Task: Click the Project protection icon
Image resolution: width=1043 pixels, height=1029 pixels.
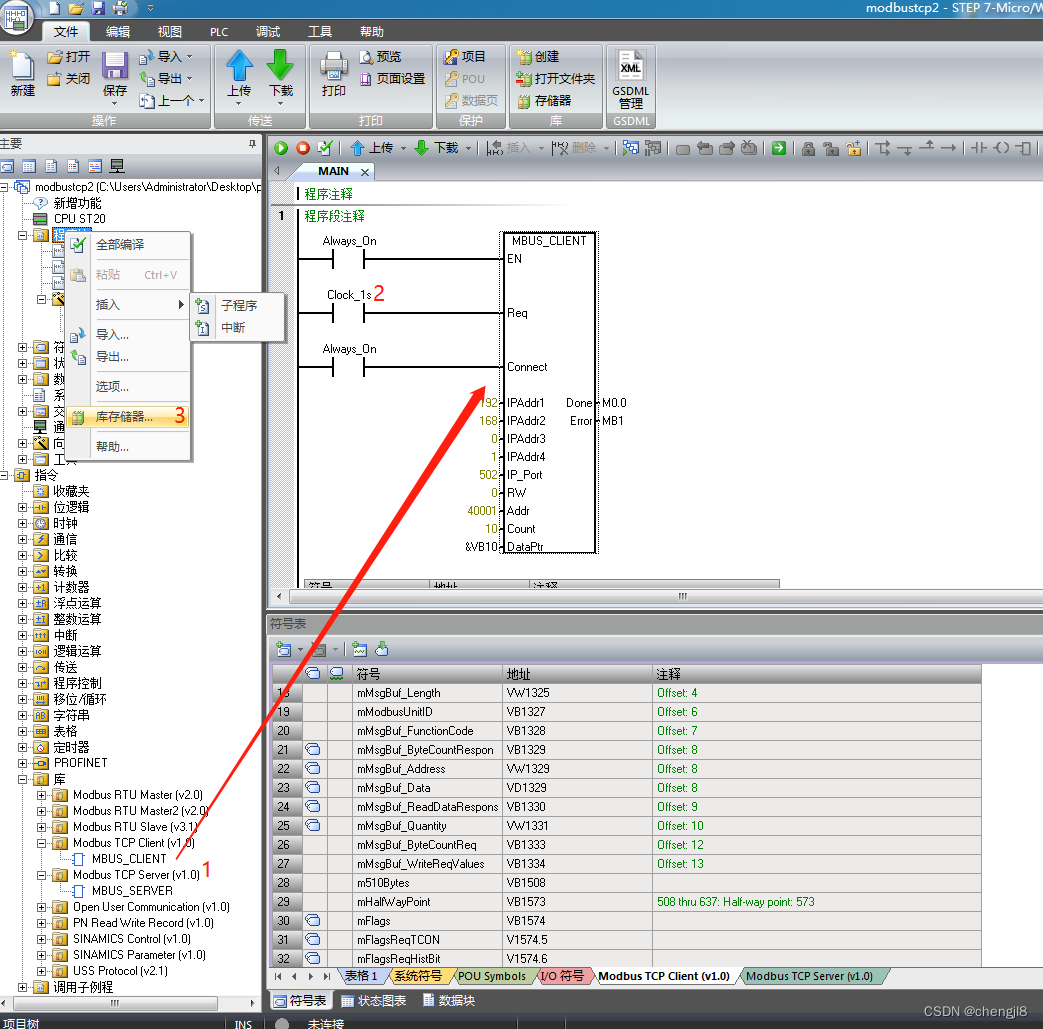Action: point(452,57)
